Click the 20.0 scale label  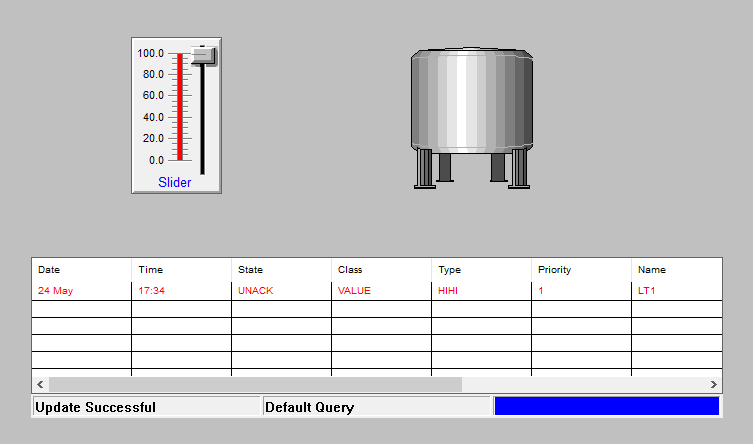[x=153, y=138]
